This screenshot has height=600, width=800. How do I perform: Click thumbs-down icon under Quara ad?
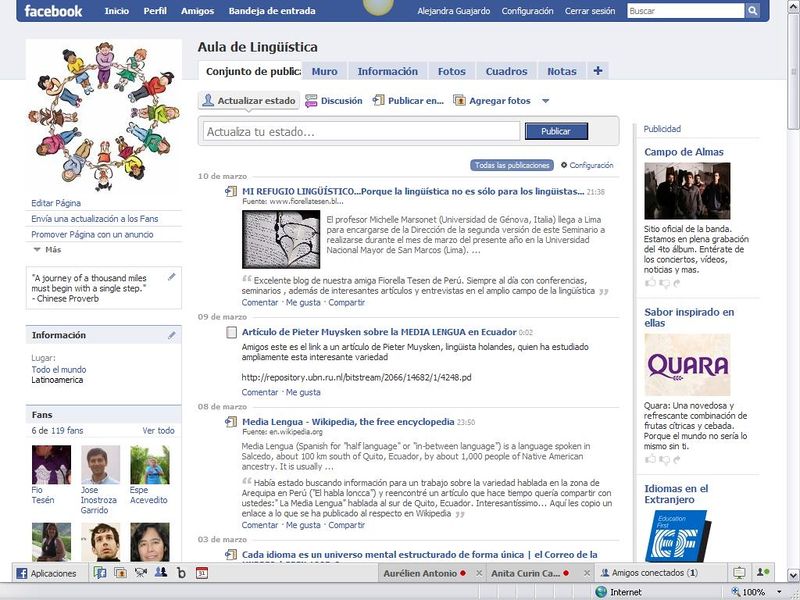click(664, 459)
